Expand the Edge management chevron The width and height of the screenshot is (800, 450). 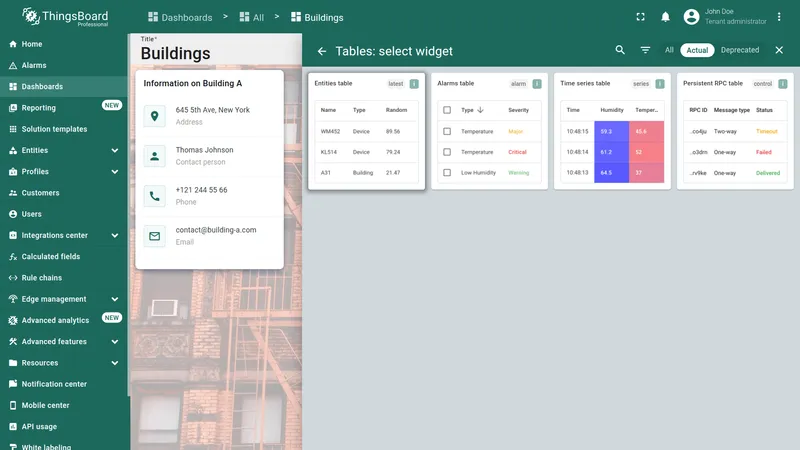pos(115,299)
